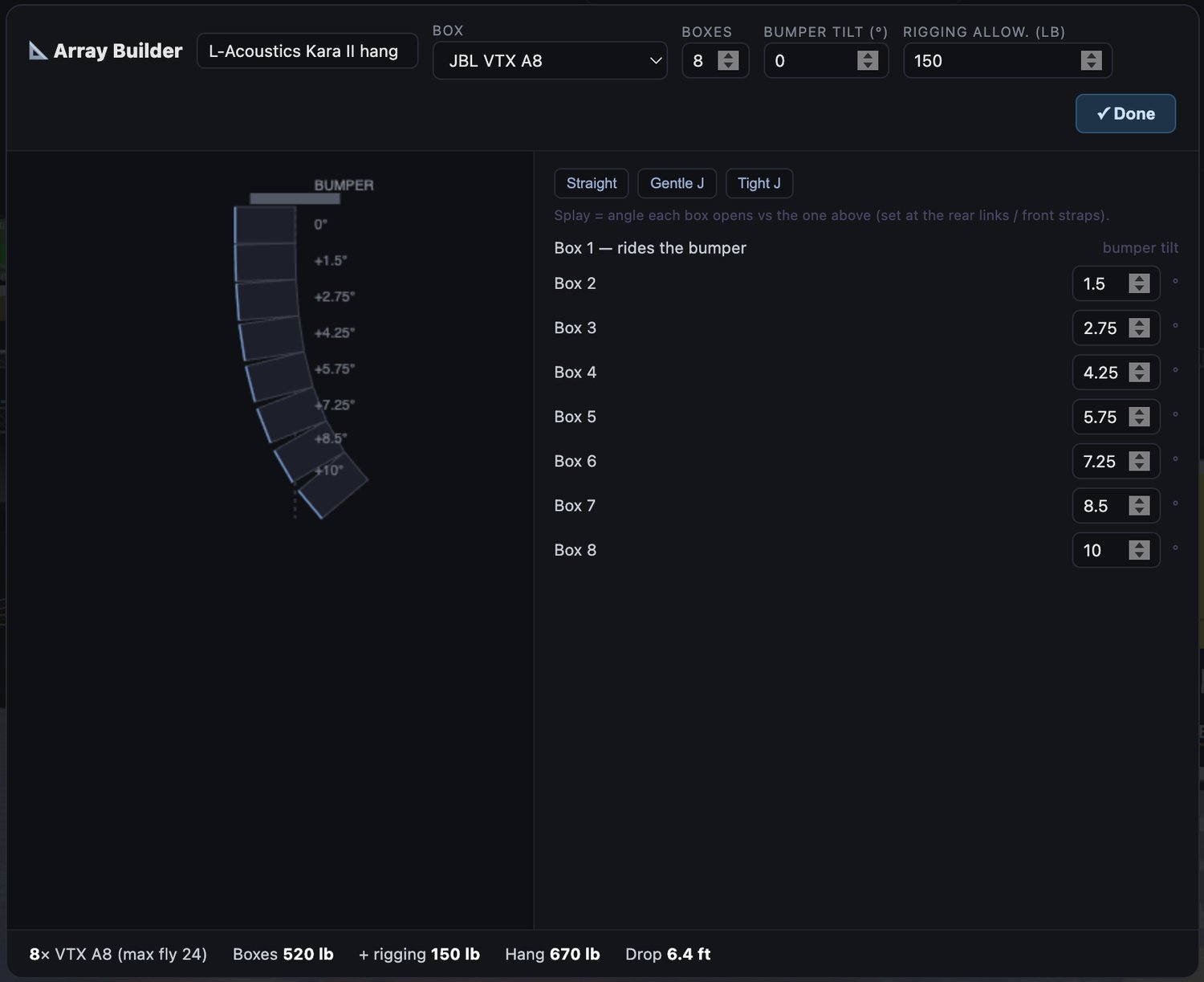This screenshot has width=1204, height=982.
Task: Click the Box 4 splay stepper arrows
Action: [1139, 373]
